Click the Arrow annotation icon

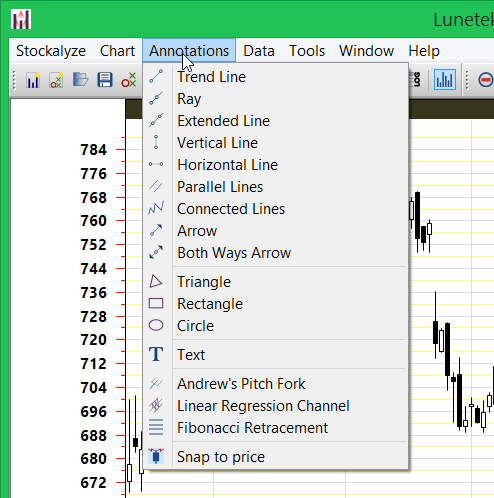pos(156,230)
